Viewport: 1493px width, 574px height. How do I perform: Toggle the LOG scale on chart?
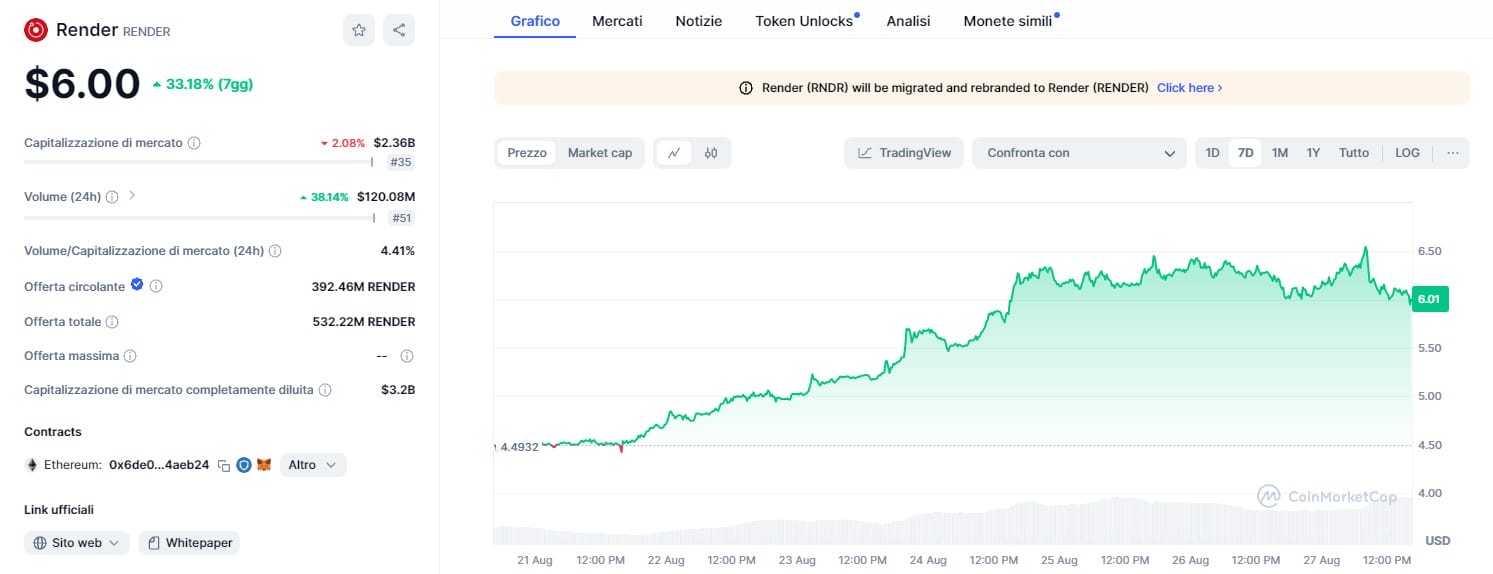tap(1407, 153)
